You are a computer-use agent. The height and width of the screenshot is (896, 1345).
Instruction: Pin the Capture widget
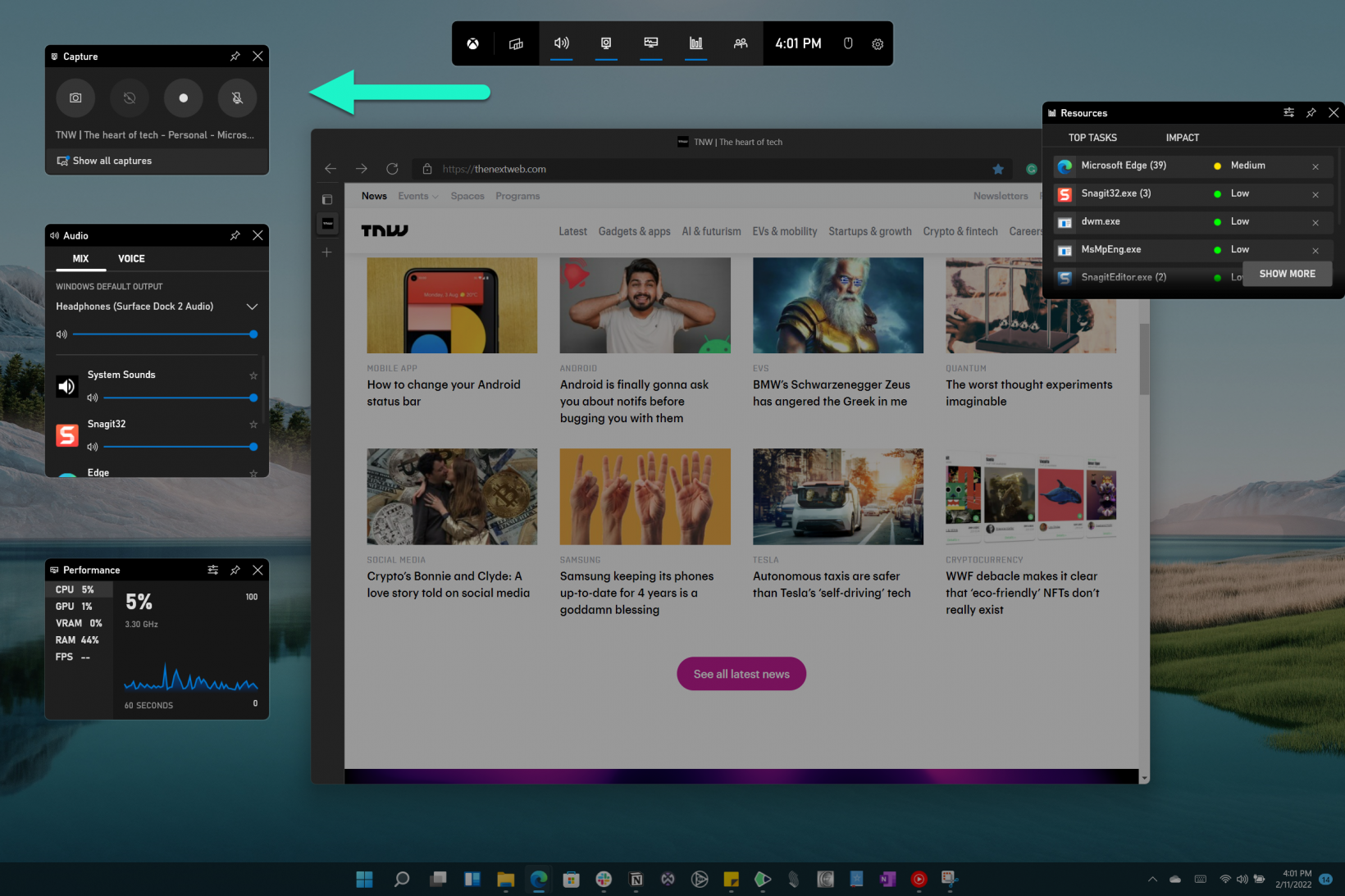coord(235,56)
